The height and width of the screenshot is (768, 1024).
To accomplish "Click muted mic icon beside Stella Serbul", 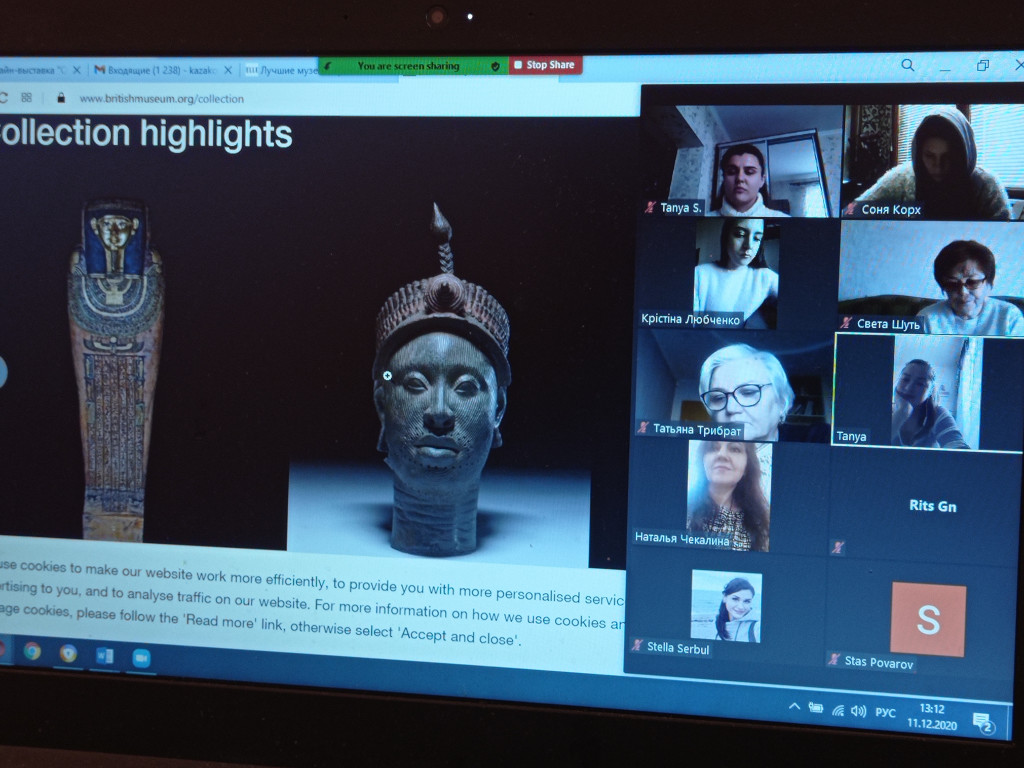I will point(637,646).
